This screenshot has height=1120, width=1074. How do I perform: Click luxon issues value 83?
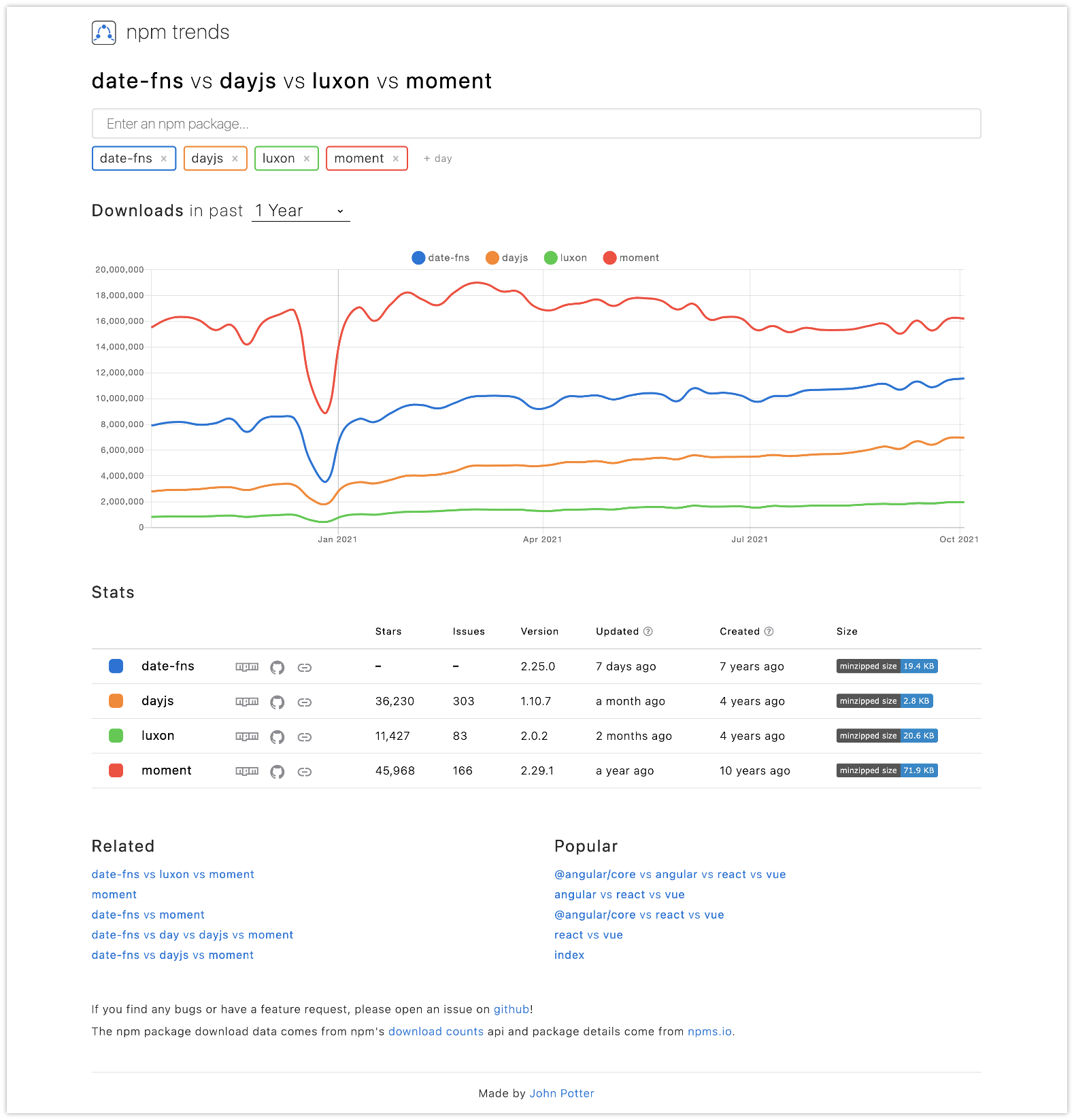pyautogui.click(x=460, y=736)
